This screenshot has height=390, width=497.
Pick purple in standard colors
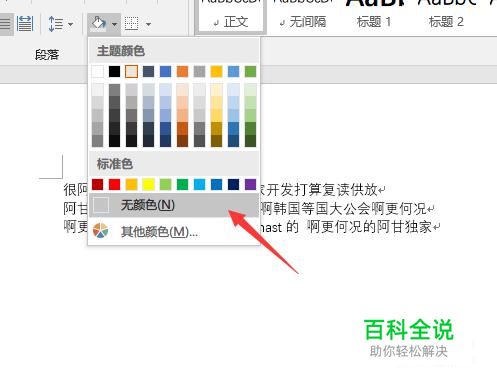(250, 184)
